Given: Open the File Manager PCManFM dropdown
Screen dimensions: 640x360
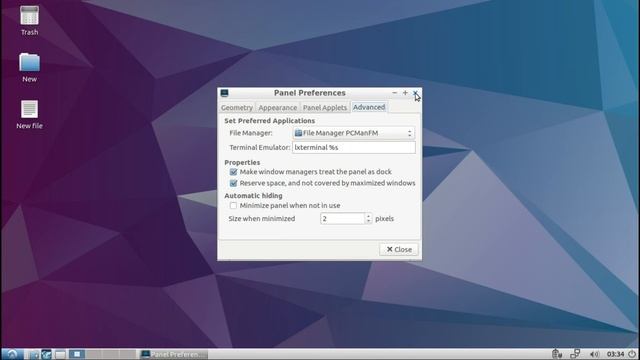Looking at the screenshot, I should tap(354, 133).
